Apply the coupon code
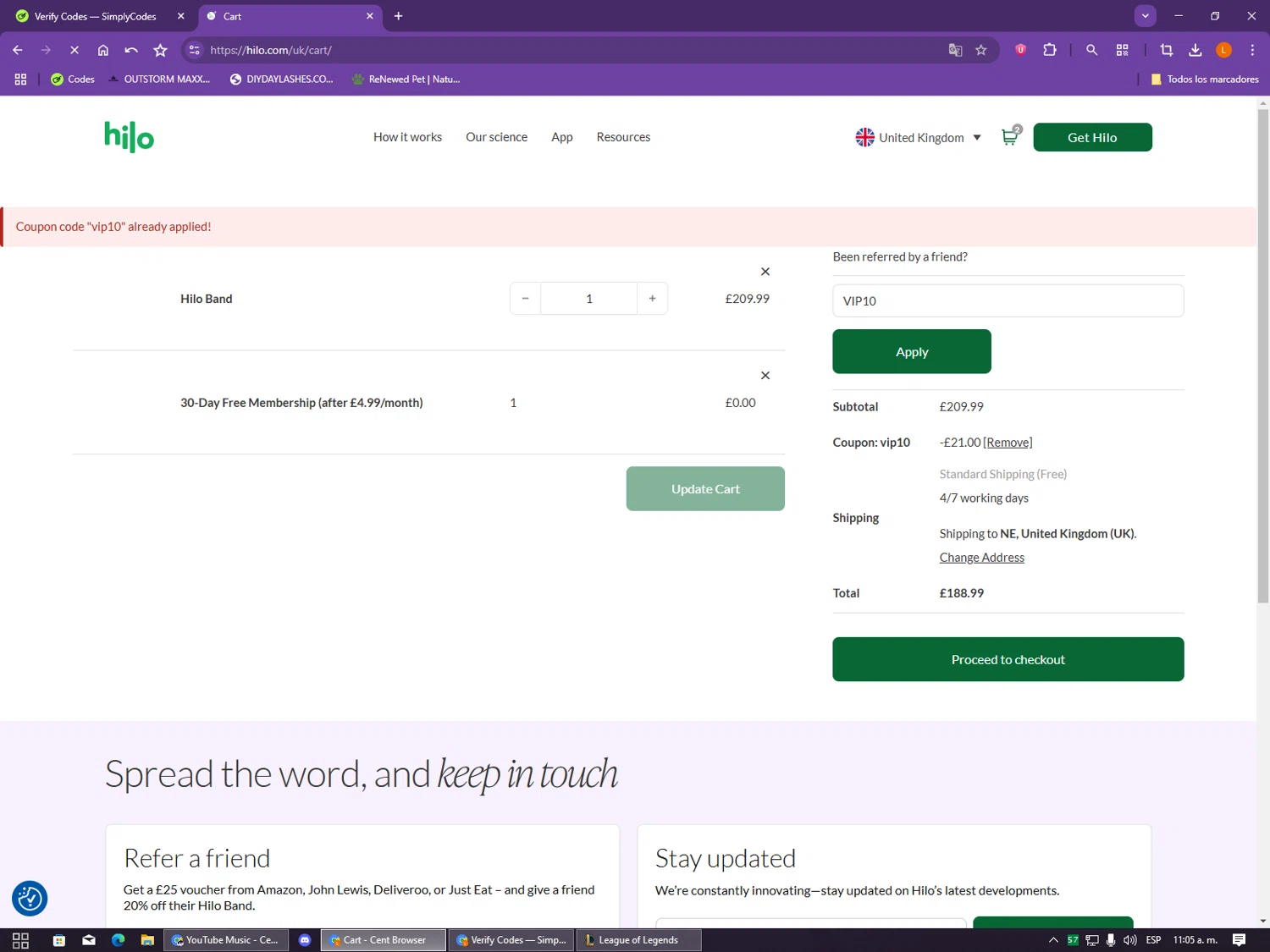Viewport: 1270px width, 952px height. (912, 351)
